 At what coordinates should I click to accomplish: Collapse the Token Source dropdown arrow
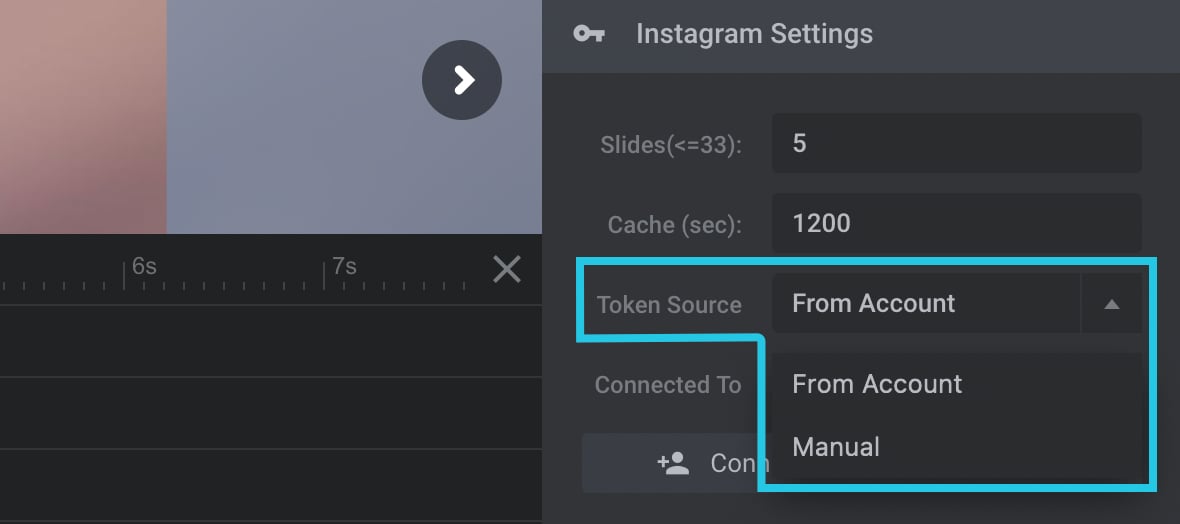click(1112, 303)
